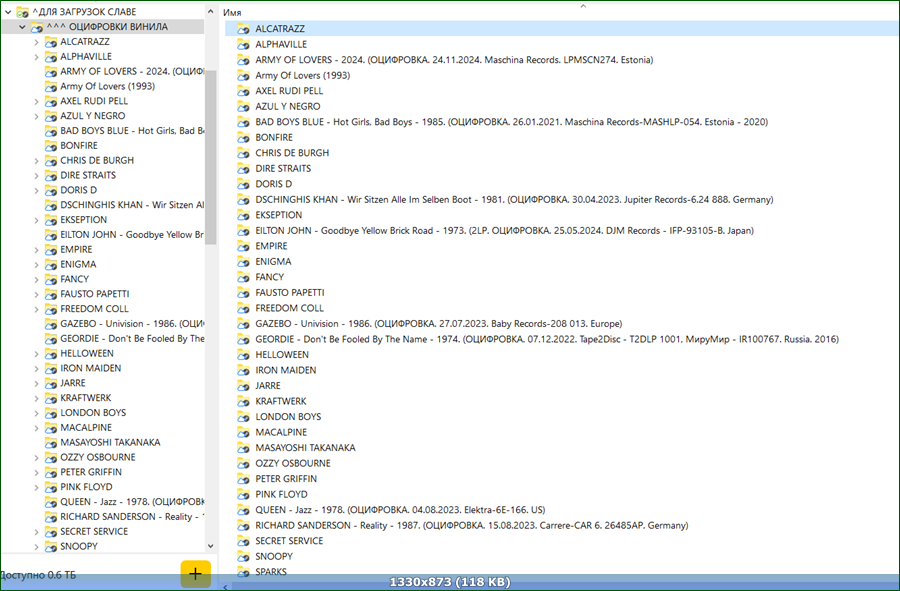Expand ALCATRAZZ in the folder tree
This screenshot has width=900, height=591.
click(x=37, y=41)
